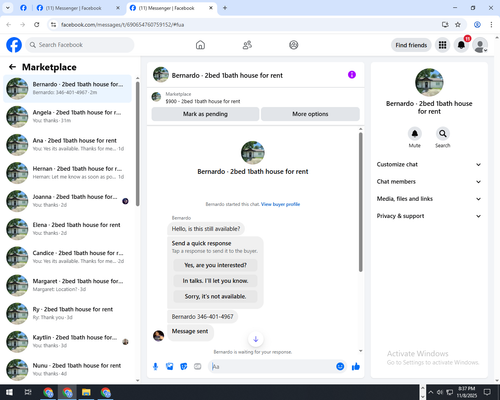Open View buyer profile link
This screenshot has width=500, height=400.
pos(280,204)
